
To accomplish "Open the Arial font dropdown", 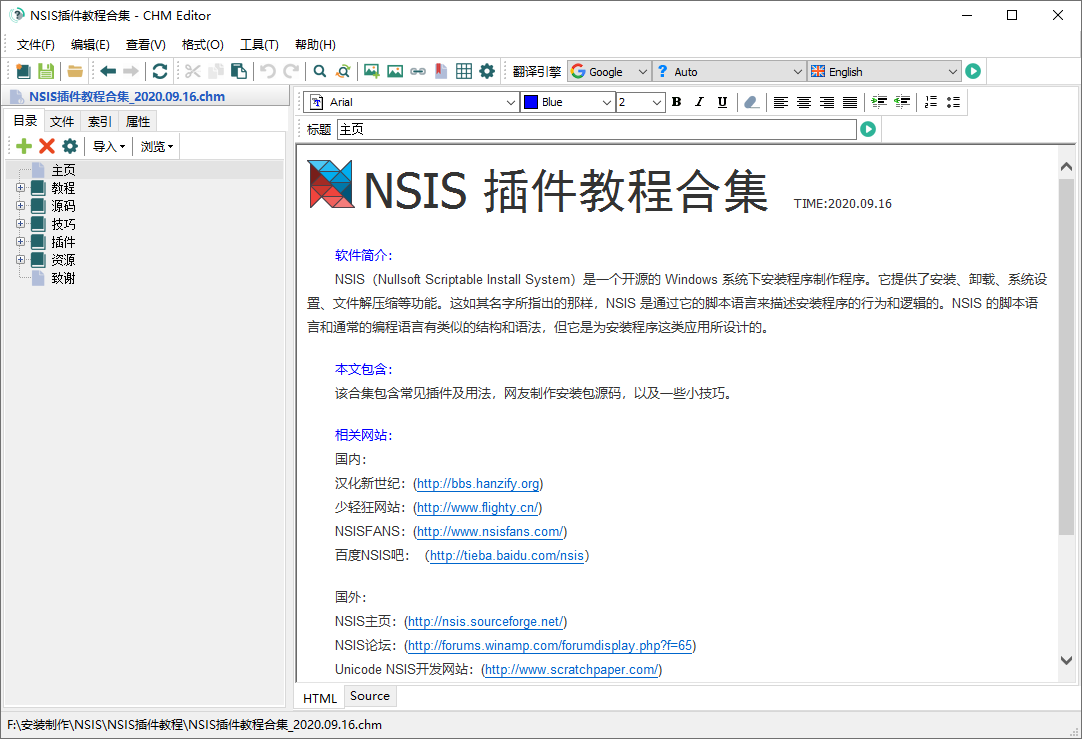I will coord(411,102).
